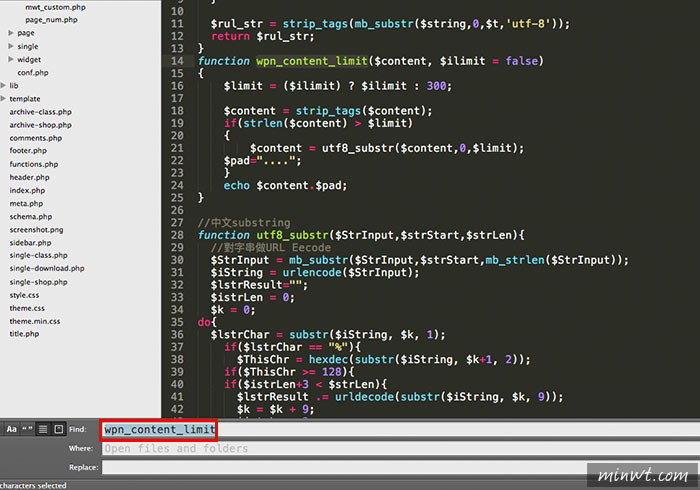This screenshot has width=700, height=490.
Task: Click the Find input field
Action: [400, 429]
